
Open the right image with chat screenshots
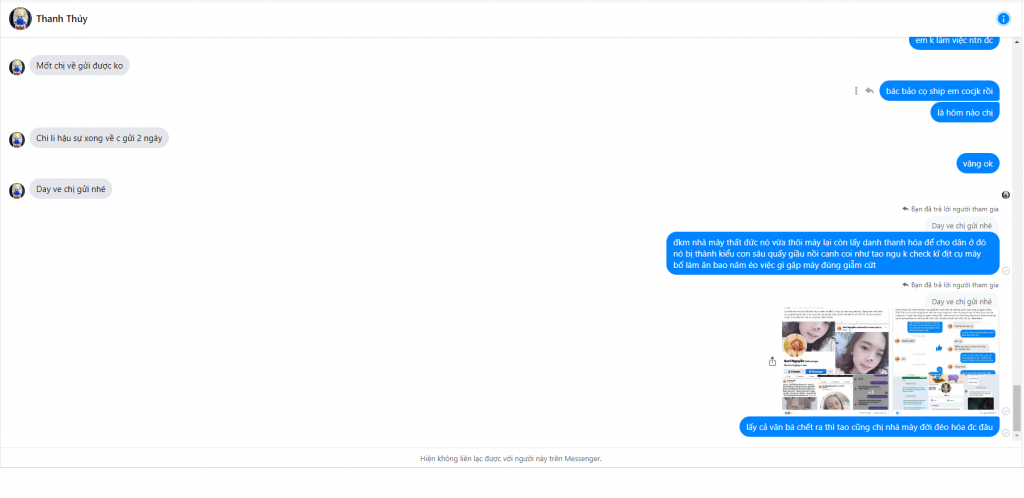(x=946, y=360)
